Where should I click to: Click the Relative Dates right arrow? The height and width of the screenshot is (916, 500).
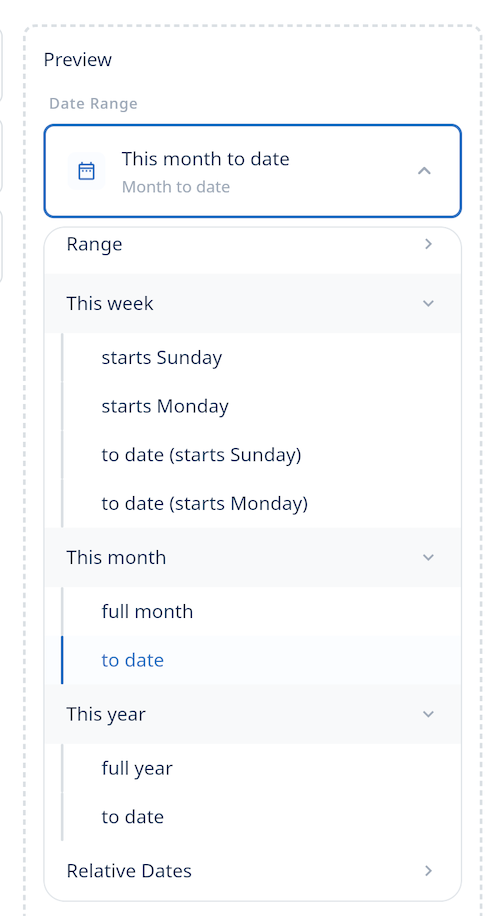pos(428,871)
